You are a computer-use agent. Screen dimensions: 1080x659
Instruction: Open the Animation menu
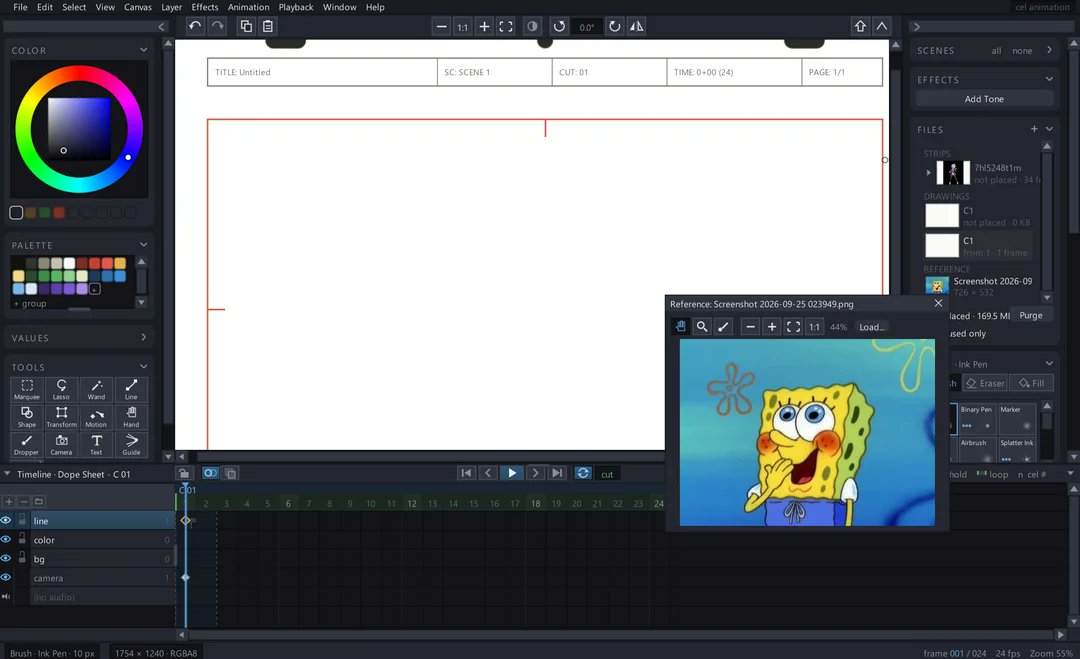[249, 7]
